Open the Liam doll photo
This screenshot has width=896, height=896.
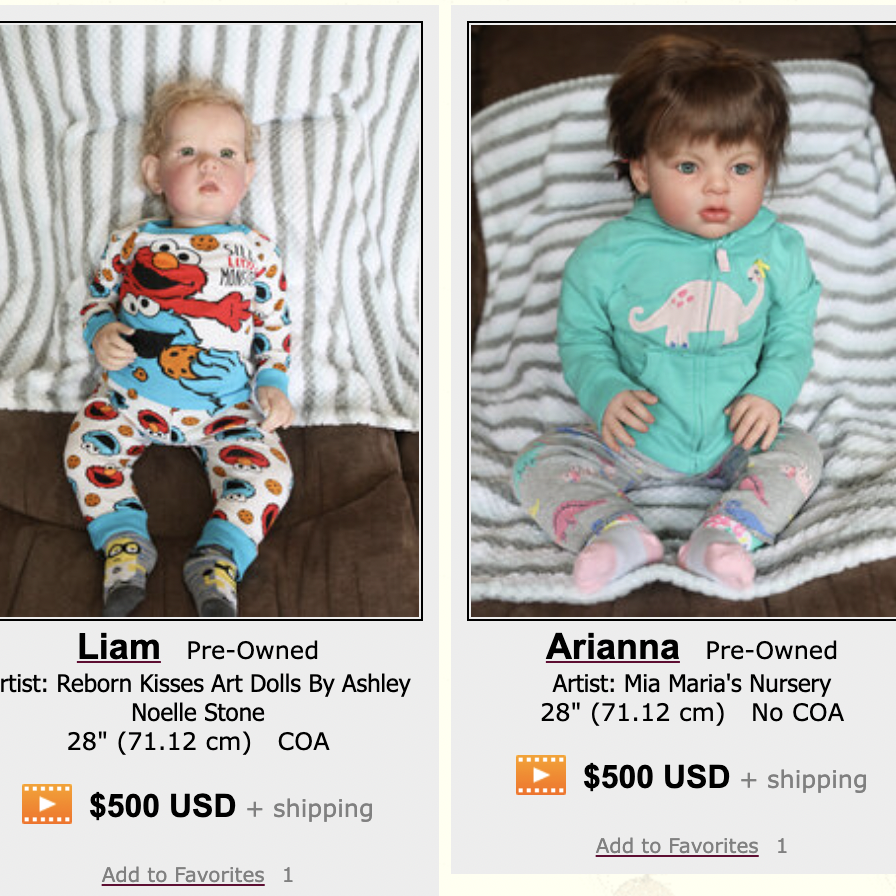click(x=209, y=320)
